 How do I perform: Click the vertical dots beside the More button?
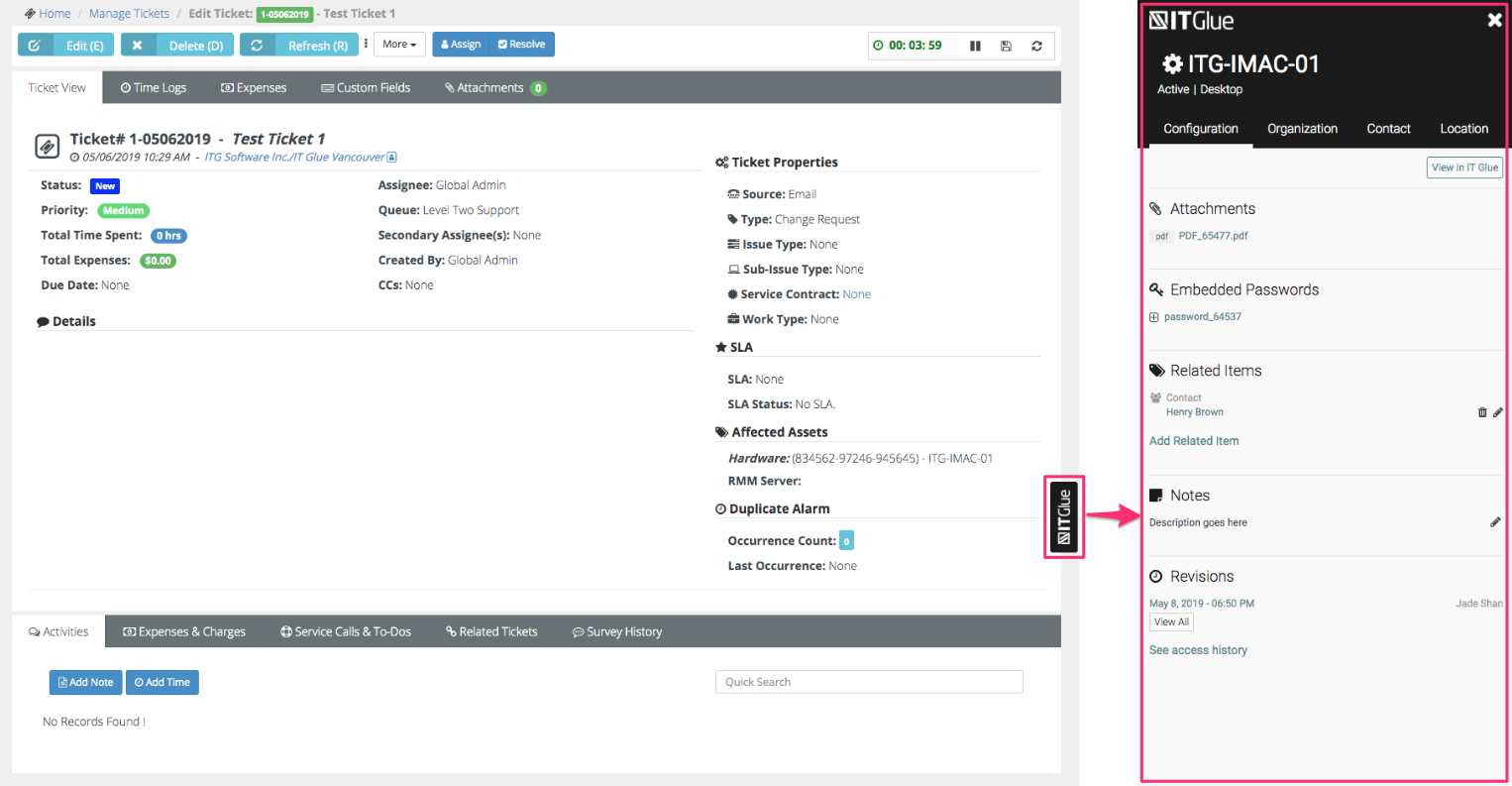[x=366, y=44]
